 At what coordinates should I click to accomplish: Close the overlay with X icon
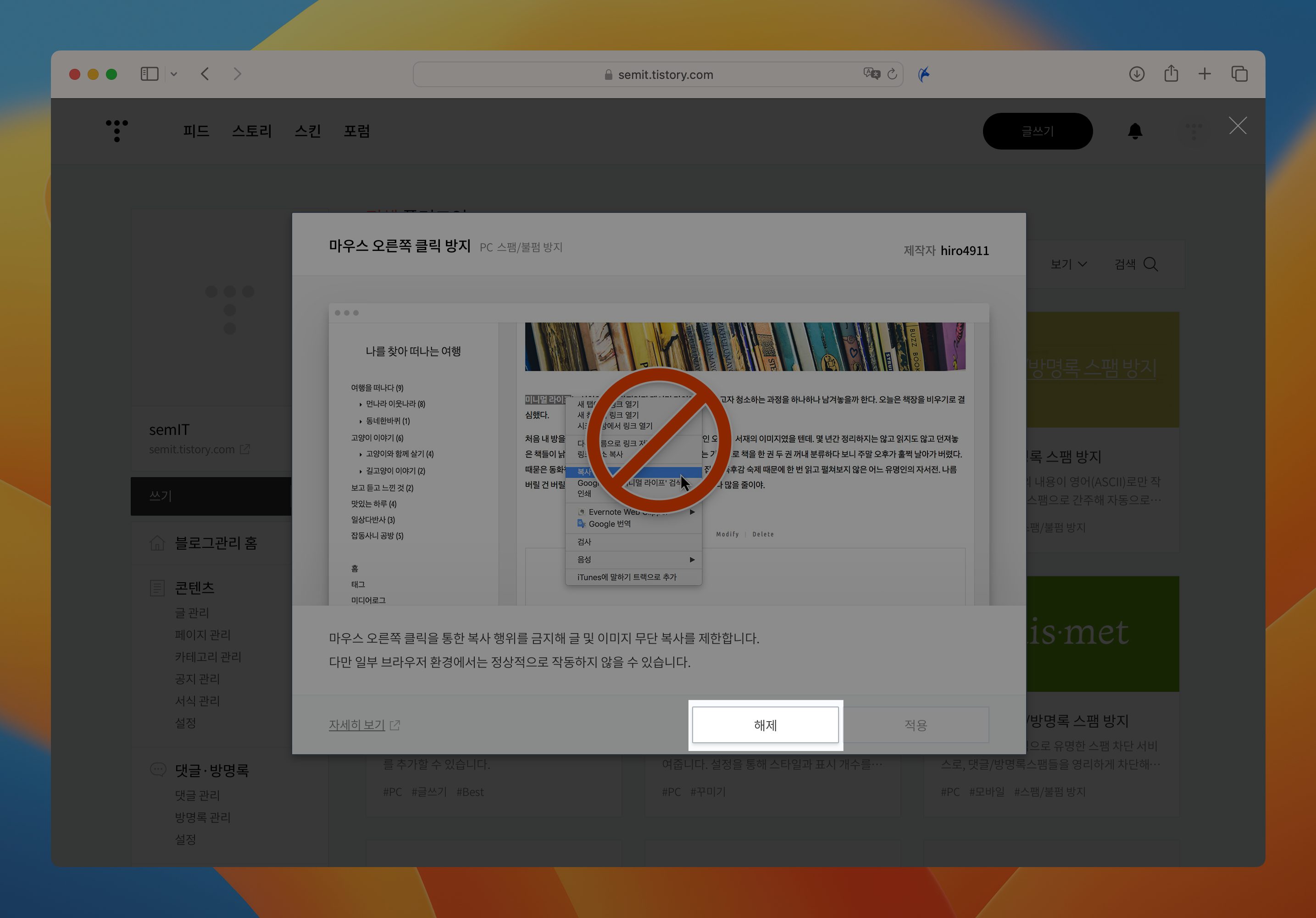(x=1238, y=126)
